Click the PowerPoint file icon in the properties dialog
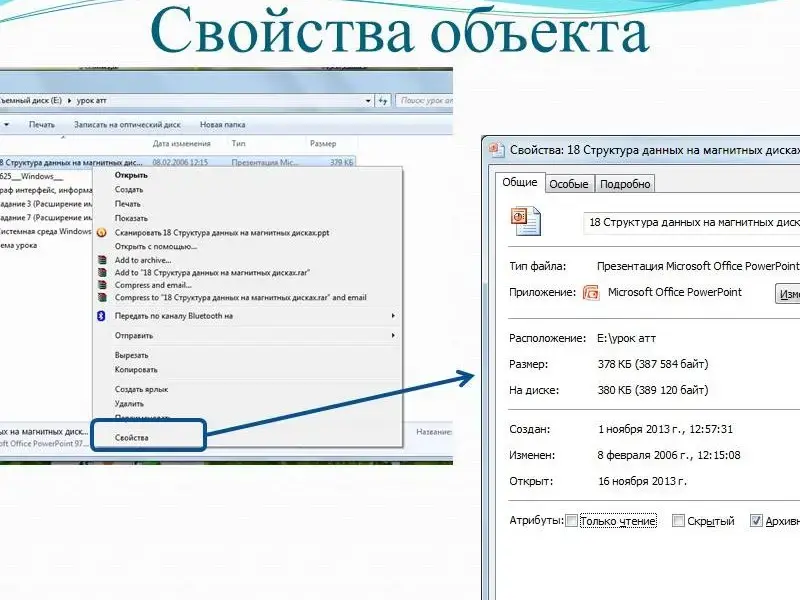 [x=526, y=221]
